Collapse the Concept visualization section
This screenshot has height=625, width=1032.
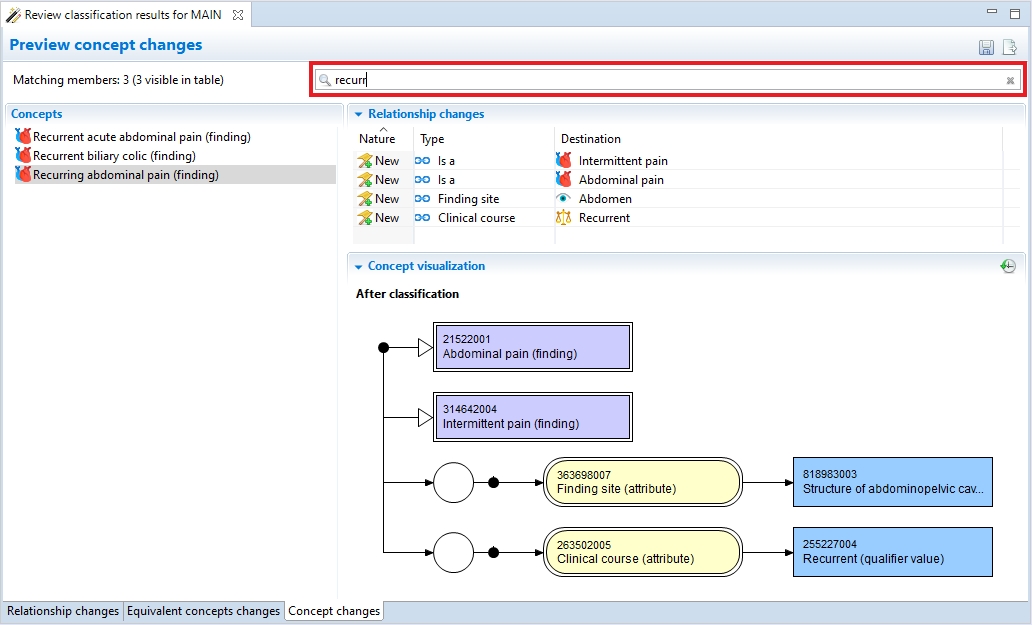pos(358,266)
